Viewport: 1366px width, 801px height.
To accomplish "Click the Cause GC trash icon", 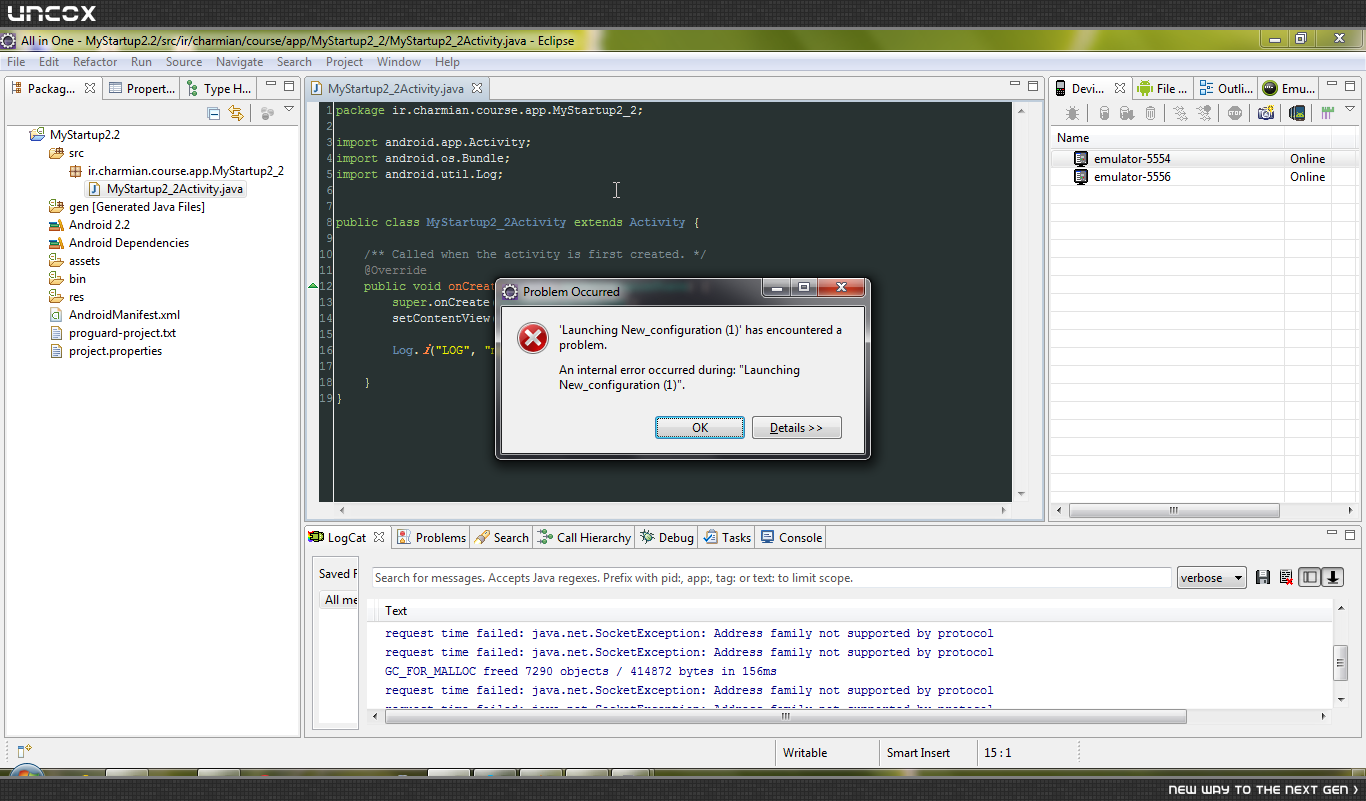I will 1150,113.
